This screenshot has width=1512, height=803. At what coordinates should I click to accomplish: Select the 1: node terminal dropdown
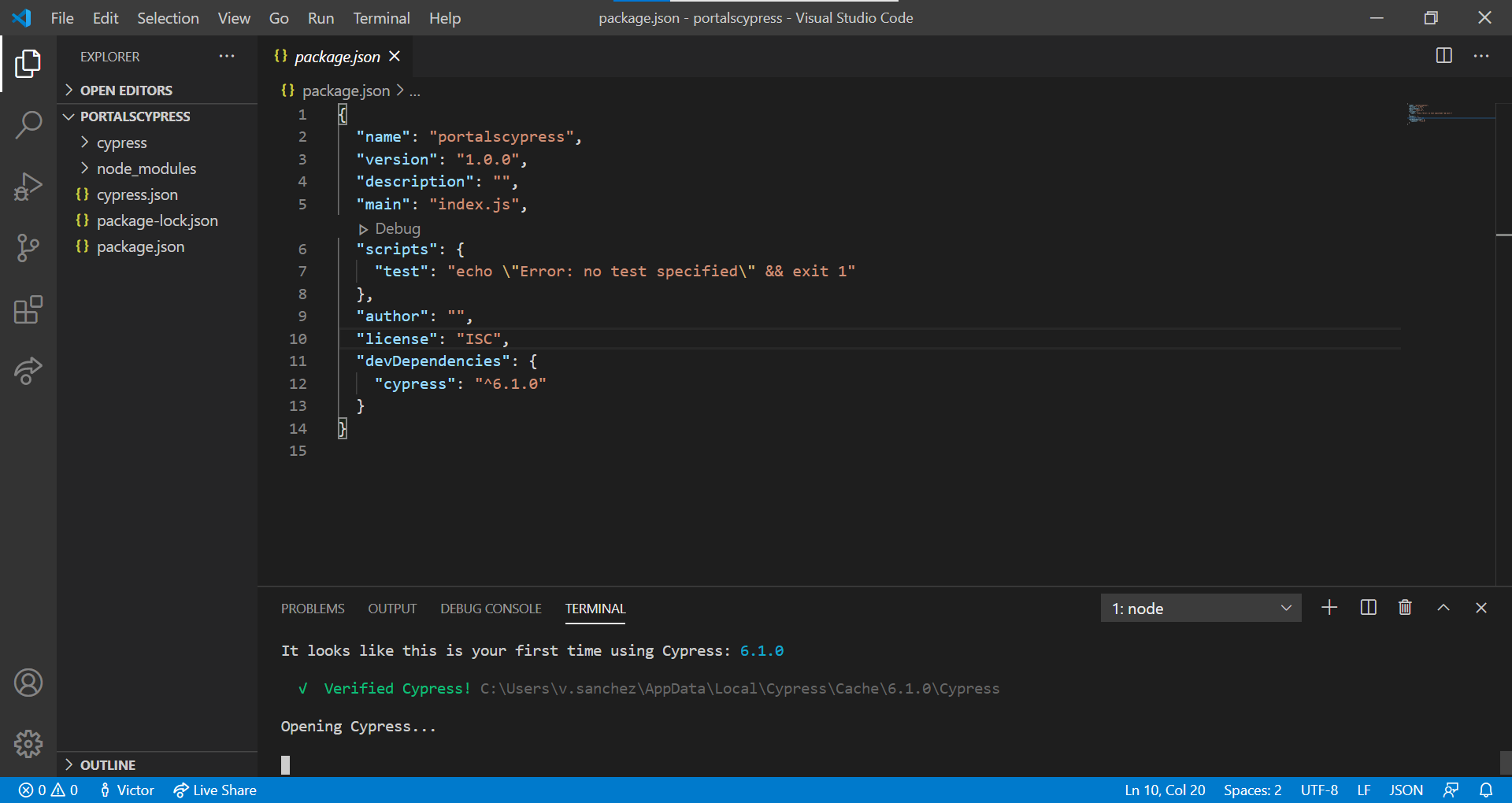click(1201, 609)
